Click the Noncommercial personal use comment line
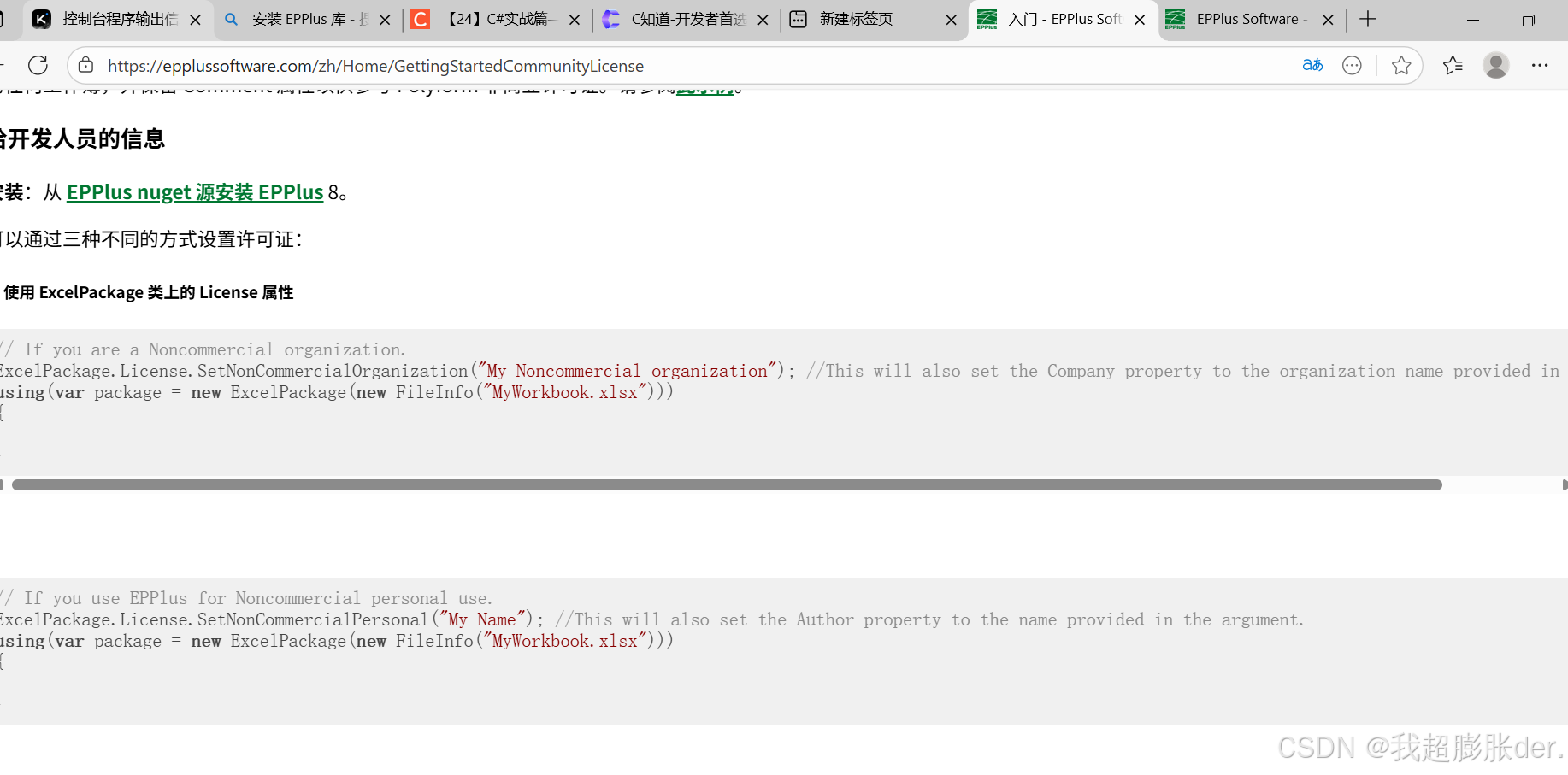Screen dimensions: 1568x775 click(246, 598)
